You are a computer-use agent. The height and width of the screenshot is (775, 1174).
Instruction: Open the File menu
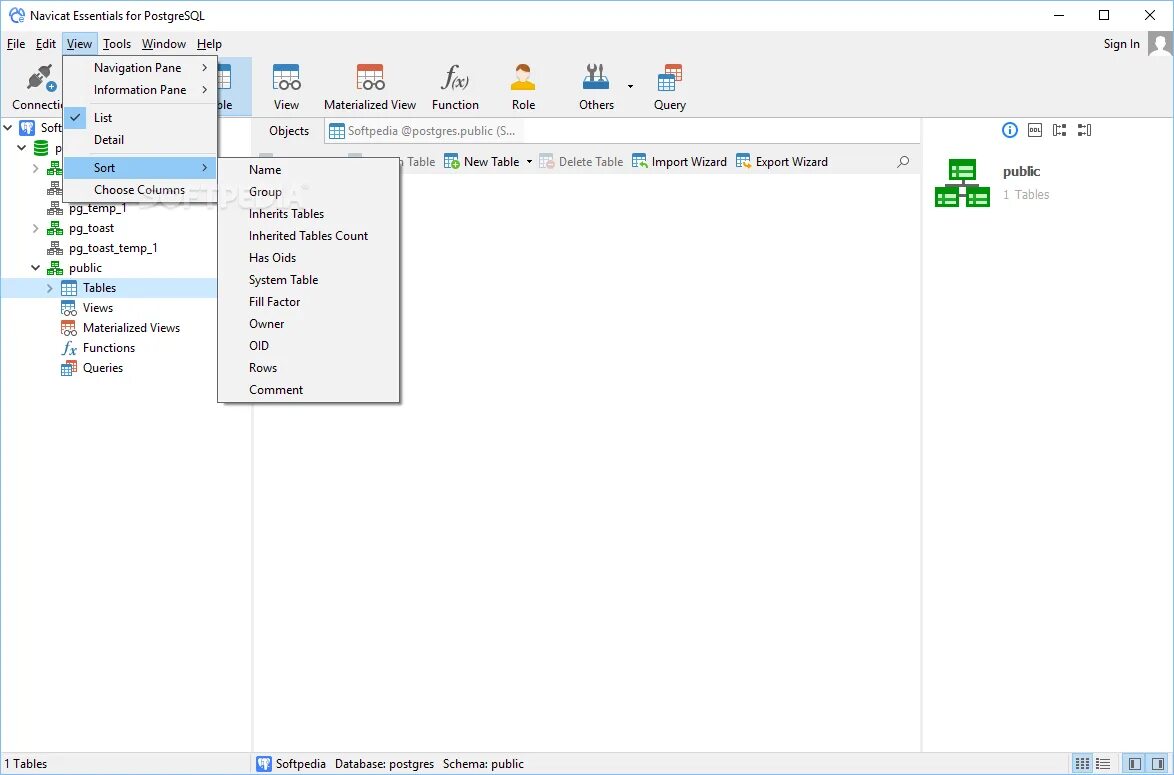(16, 43)
